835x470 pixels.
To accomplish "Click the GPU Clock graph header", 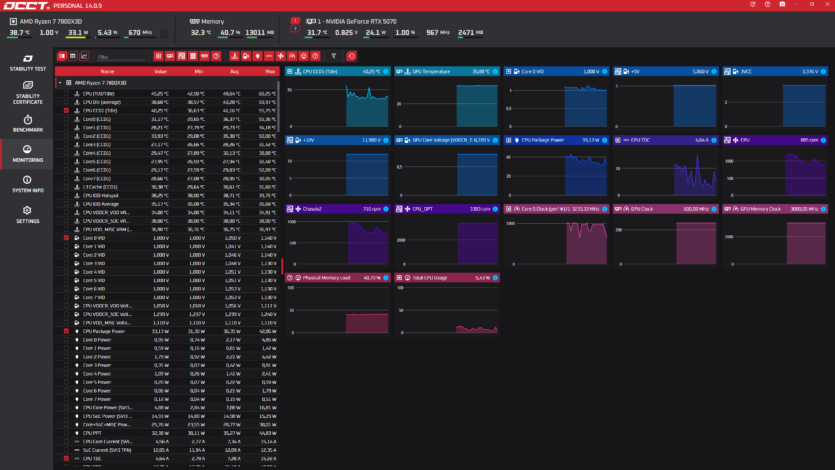I will pyautogui.click(x=666, y=209).
